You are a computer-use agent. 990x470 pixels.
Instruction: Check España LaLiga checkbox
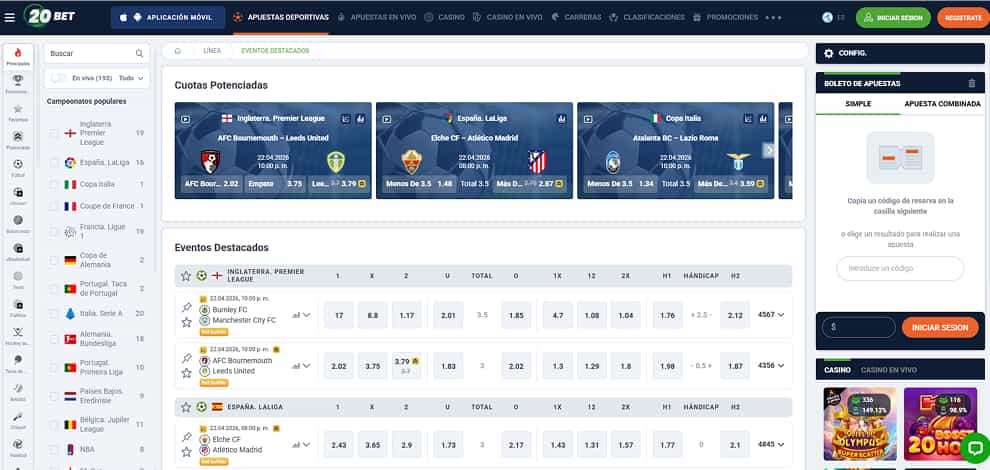tap(54, 163)
